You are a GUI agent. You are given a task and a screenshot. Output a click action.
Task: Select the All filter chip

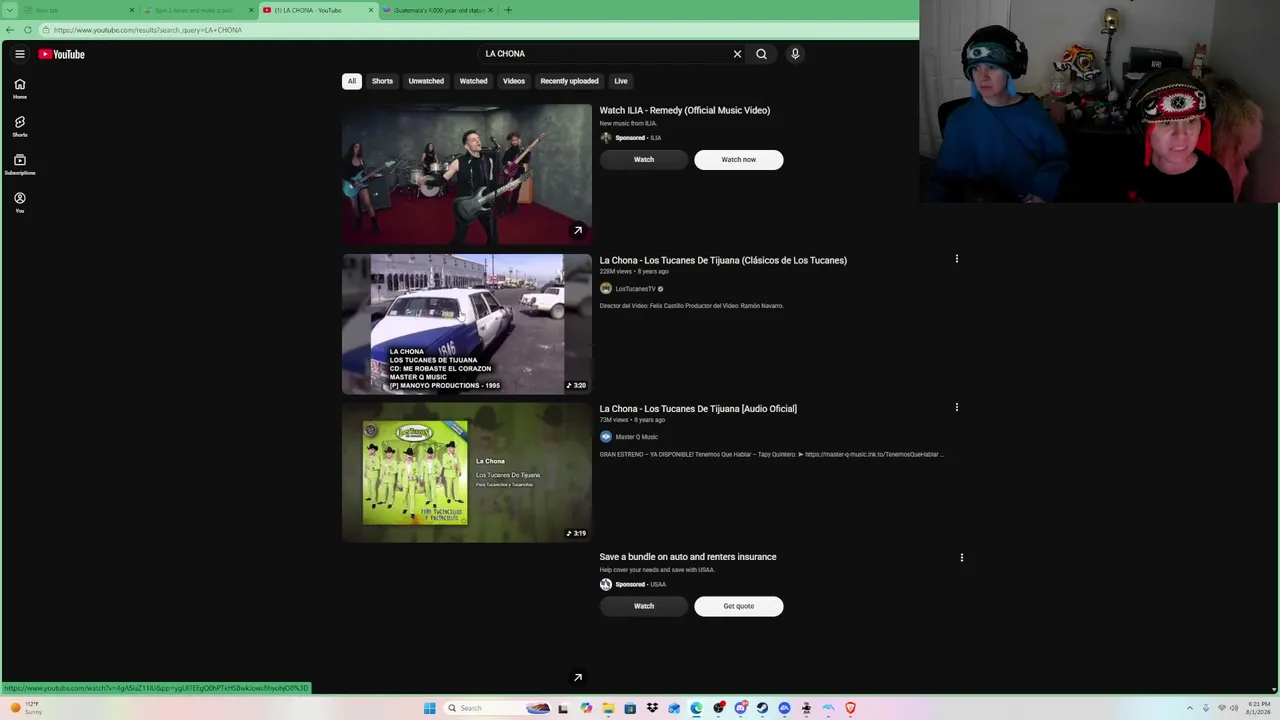tap(351, 81)
